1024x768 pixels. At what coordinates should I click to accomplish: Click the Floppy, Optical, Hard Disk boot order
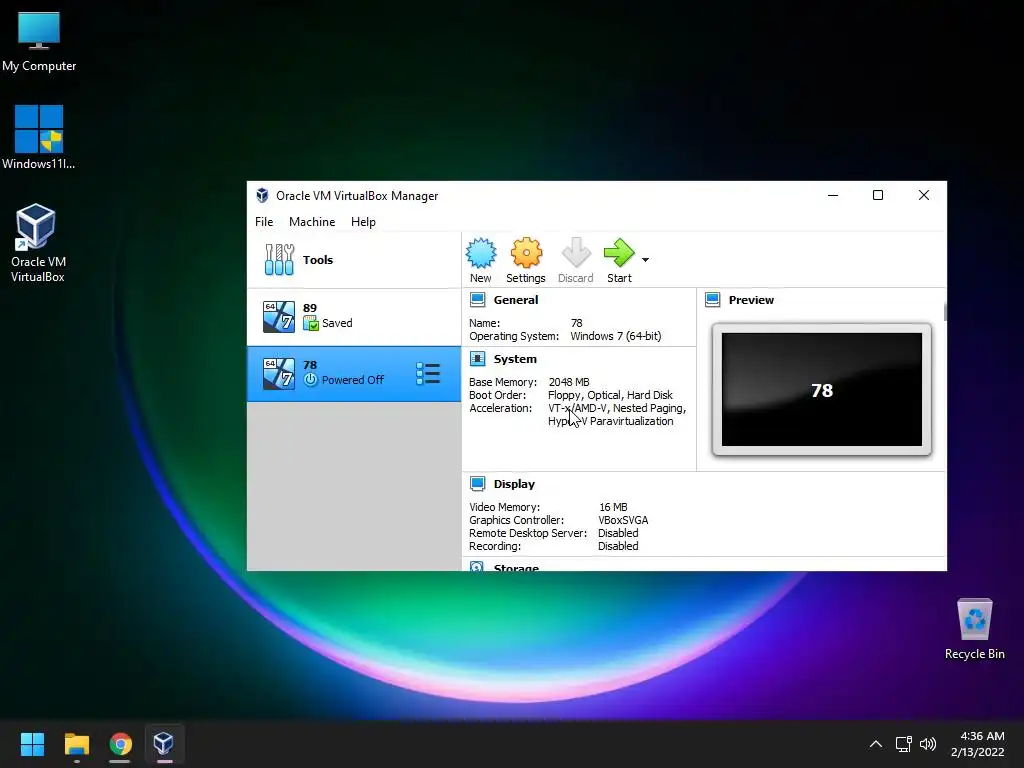[x=610, y=395]
